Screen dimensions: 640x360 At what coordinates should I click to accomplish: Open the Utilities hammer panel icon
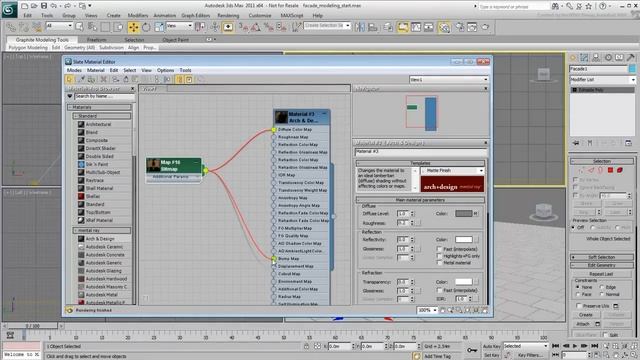pos(631,58)
